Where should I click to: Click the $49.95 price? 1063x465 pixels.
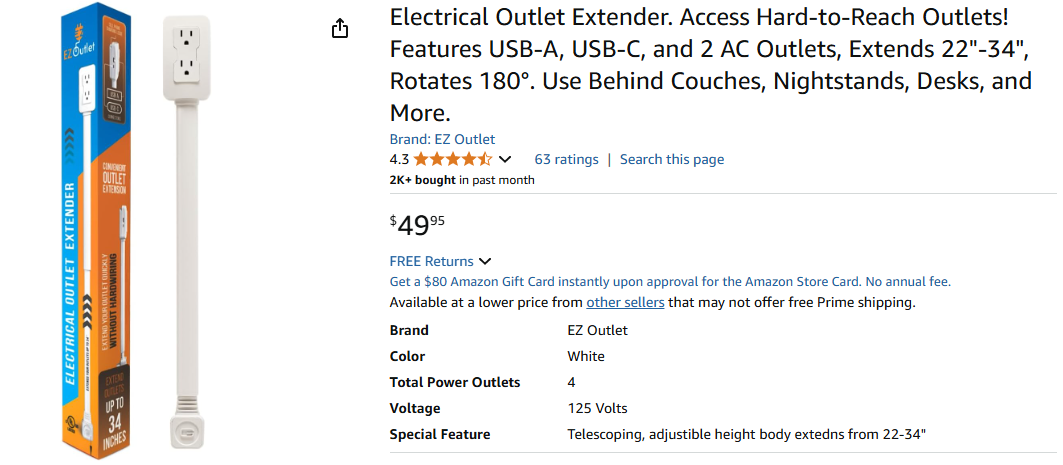point(418,225)
